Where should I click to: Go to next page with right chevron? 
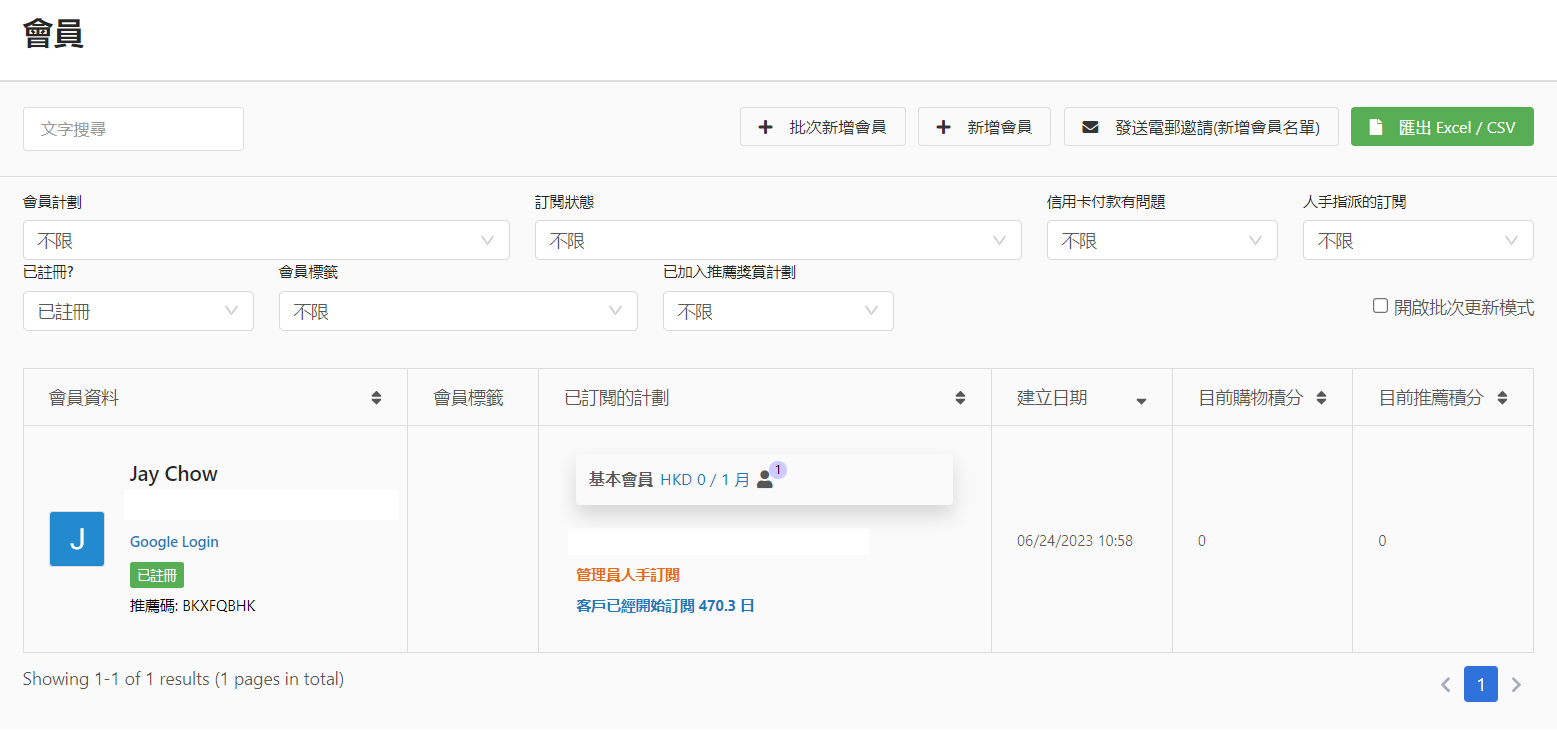(x=1516, y=685)
